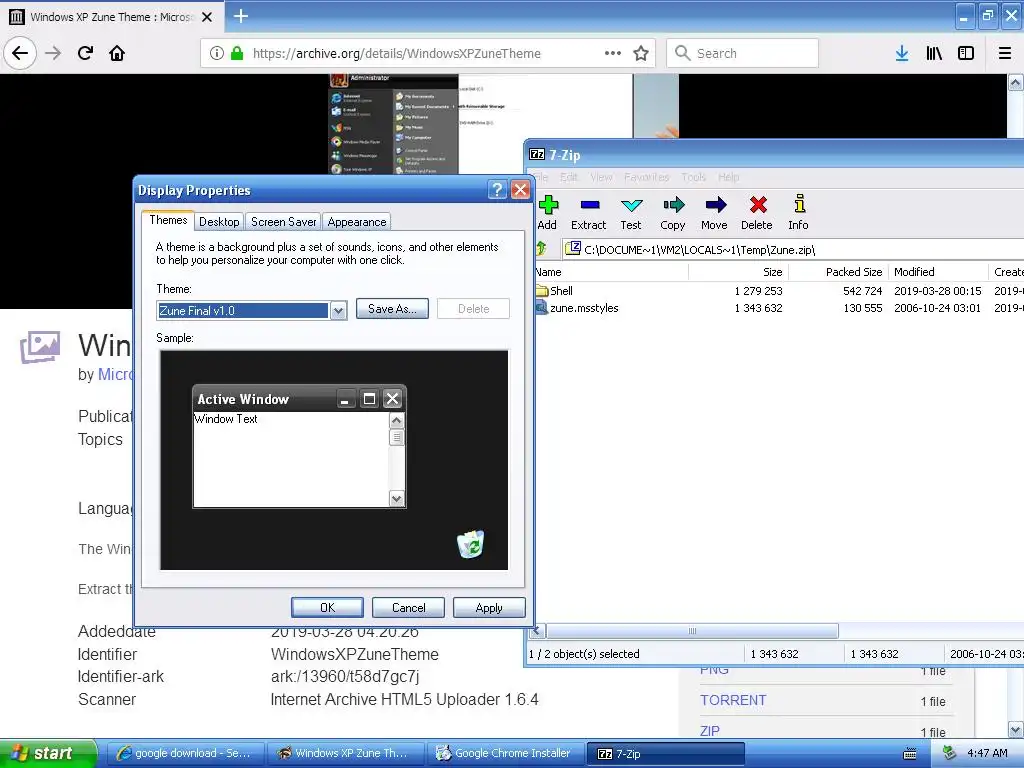Open the Screen Saver tab

click(283, 222)
